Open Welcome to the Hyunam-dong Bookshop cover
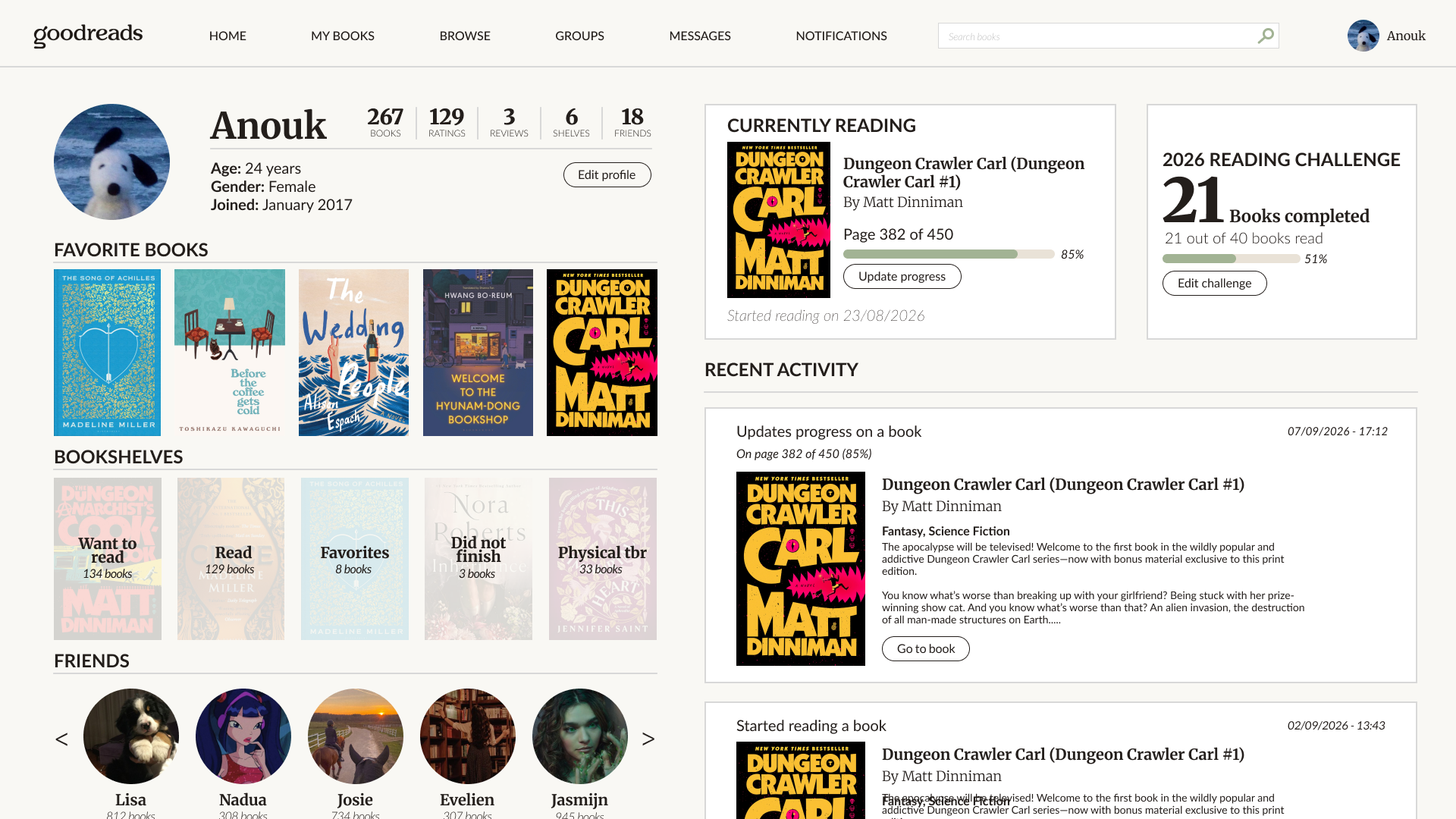Image resolution: width=1456 pixels, height=819 pixels. coord(478,353)
